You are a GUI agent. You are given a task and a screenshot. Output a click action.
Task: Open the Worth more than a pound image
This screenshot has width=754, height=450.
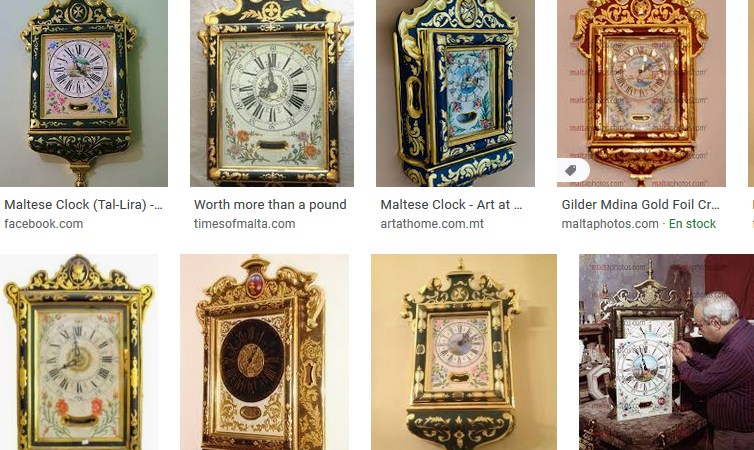click(272, 93)
